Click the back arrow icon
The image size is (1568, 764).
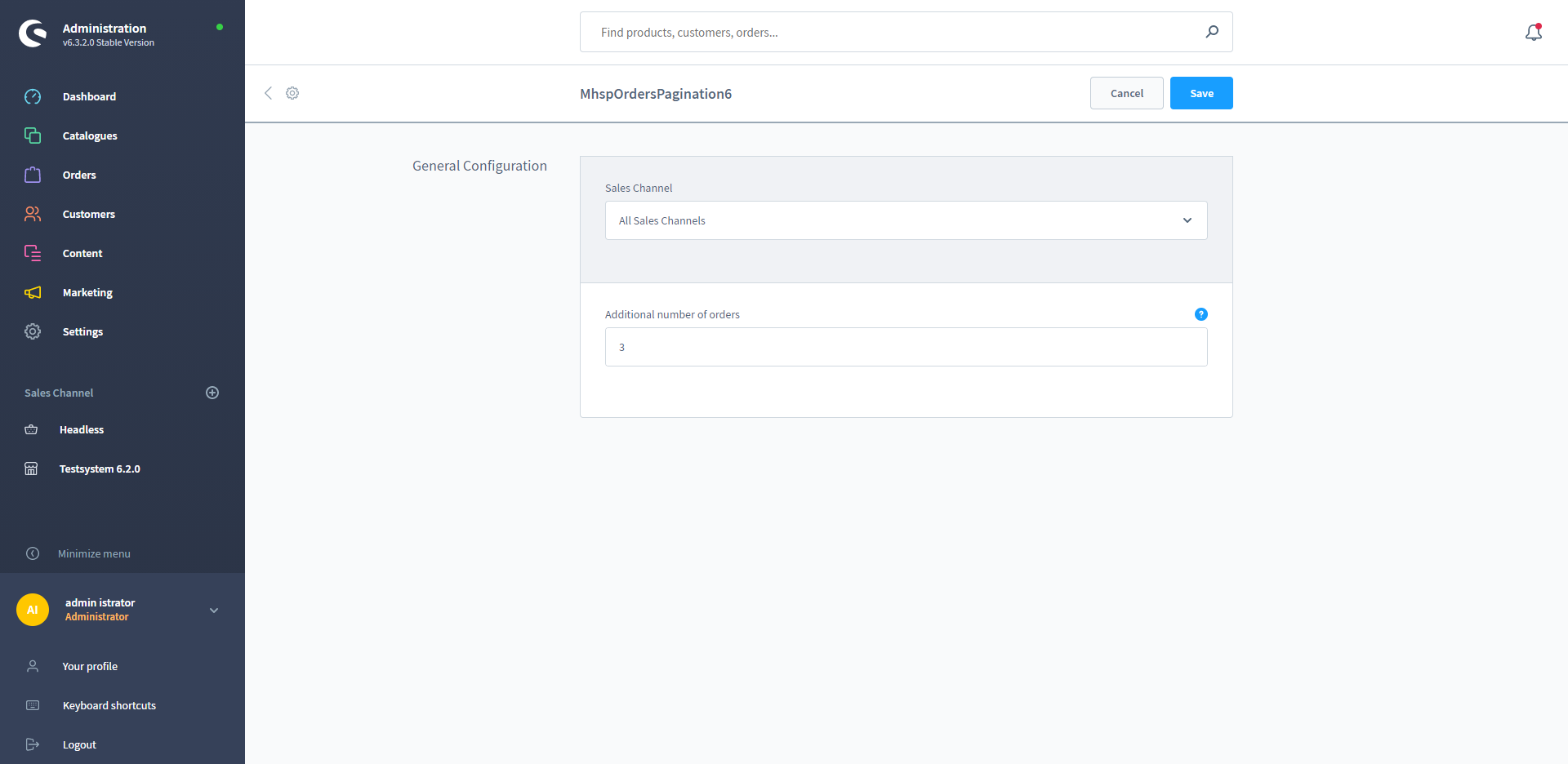coord(268,93)
